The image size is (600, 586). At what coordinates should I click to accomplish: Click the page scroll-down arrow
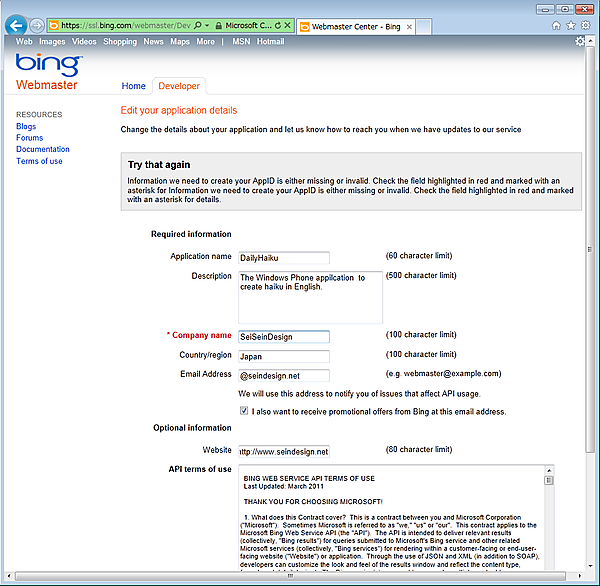(590, 566)
